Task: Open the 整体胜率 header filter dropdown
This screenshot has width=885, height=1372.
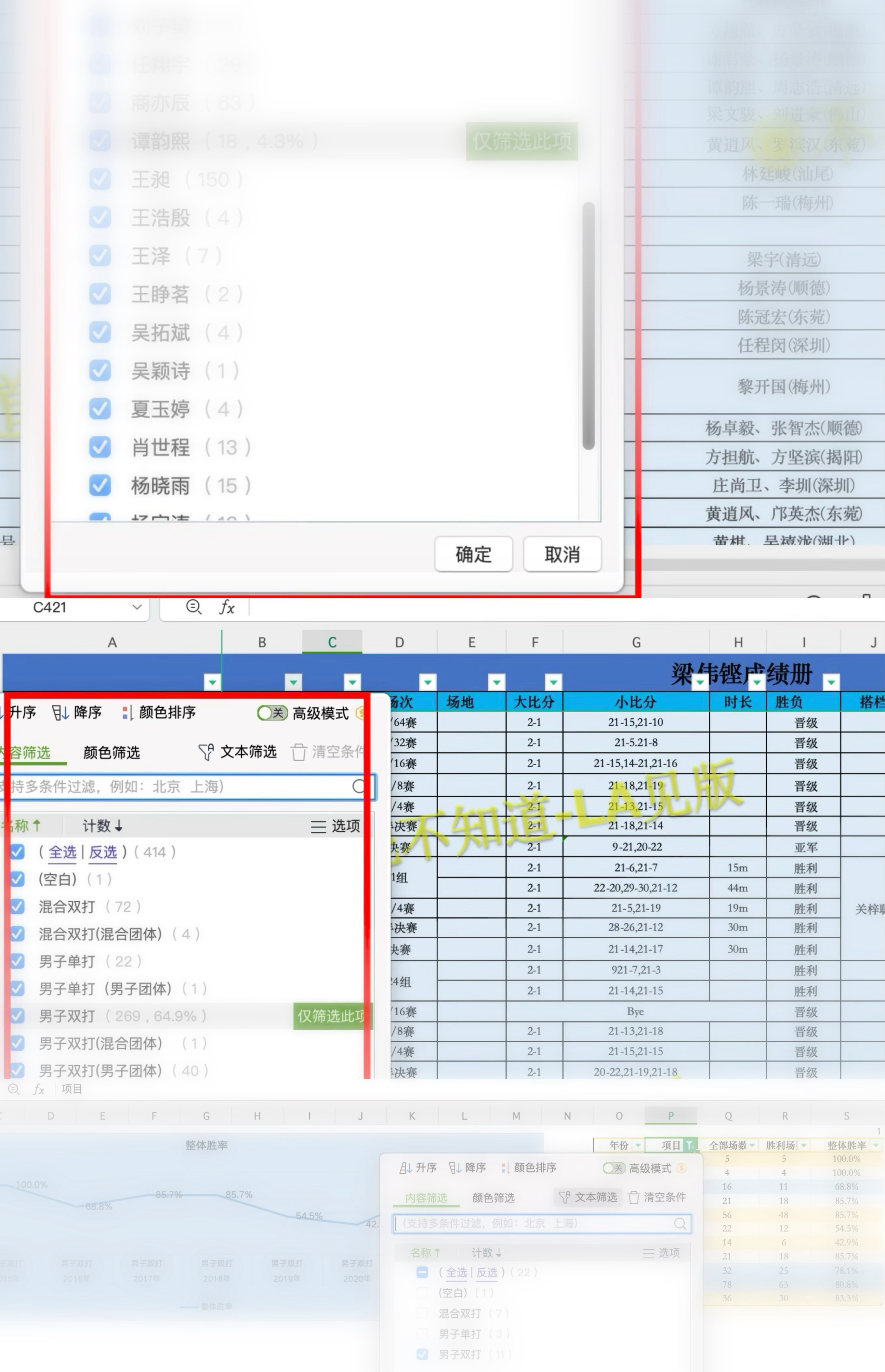Action: [875, 1145]
